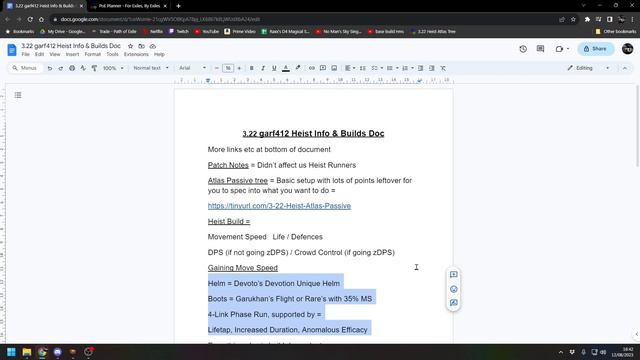Toggle Italic formatting
640x360 pixels.
click(263, 68)
